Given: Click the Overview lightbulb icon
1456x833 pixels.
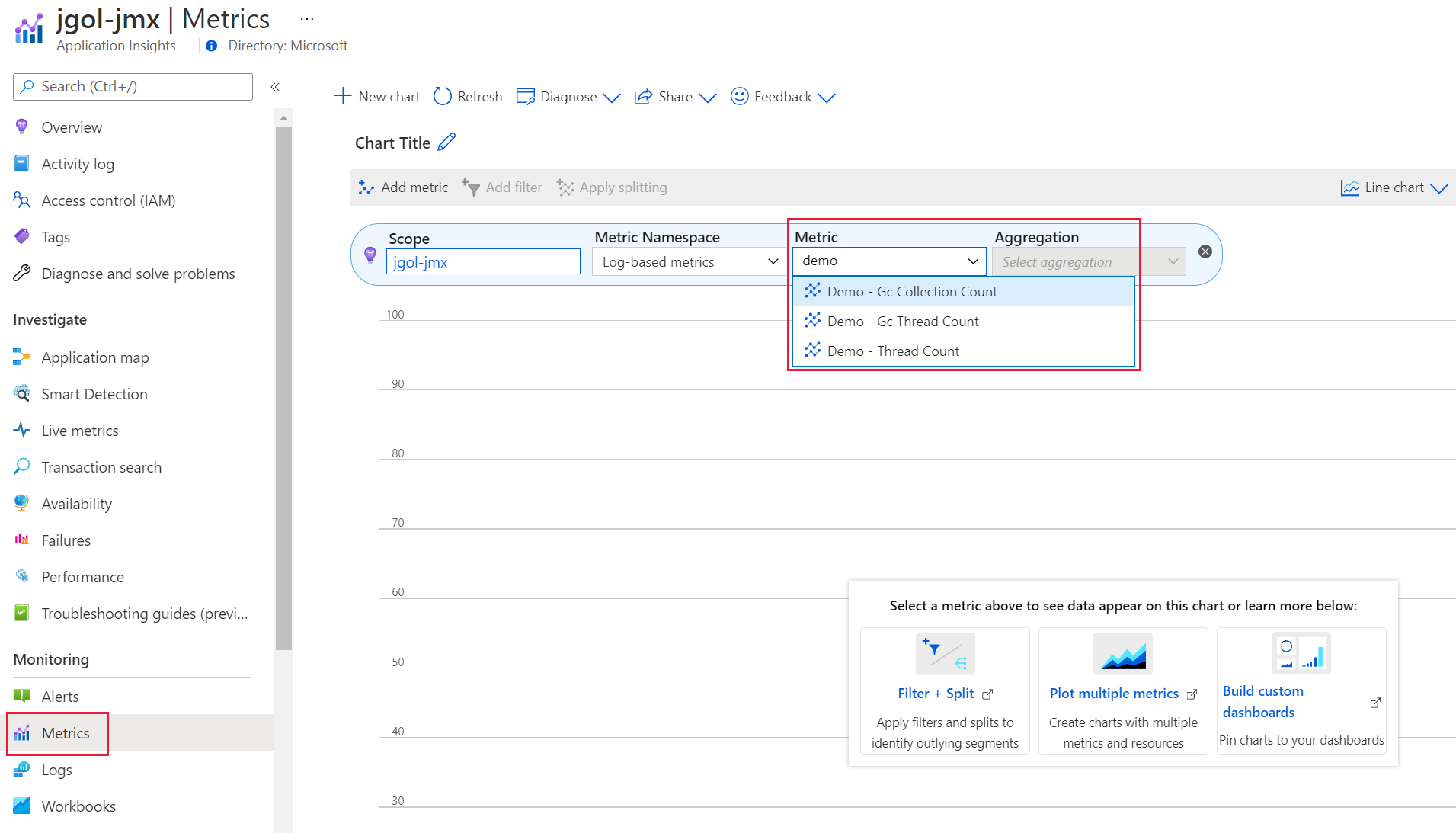Looking at the screenshot, I should [22, 127].
